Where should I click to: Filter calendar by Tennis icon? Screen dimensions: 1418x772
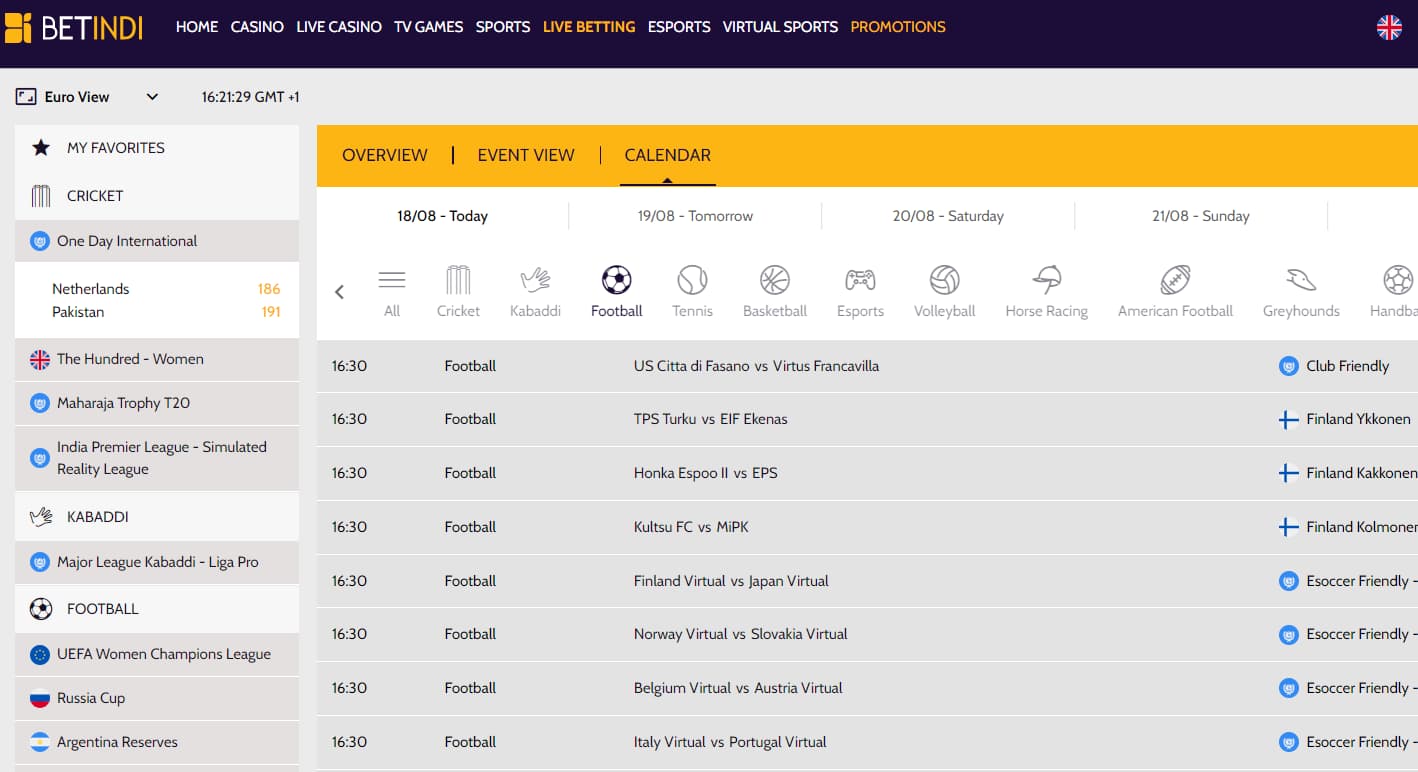point(692,280)
